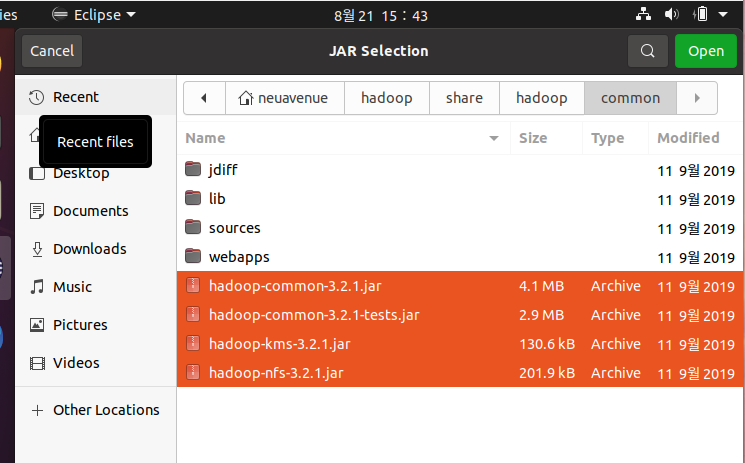Select the common path segment
The height and width of the screenshot is (463, 745).
pyautogui.click(x=630, y=98)
